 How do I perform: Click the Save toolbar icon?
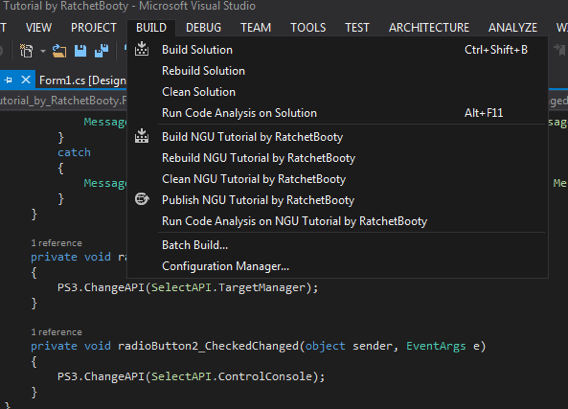[x=80, y=51]
